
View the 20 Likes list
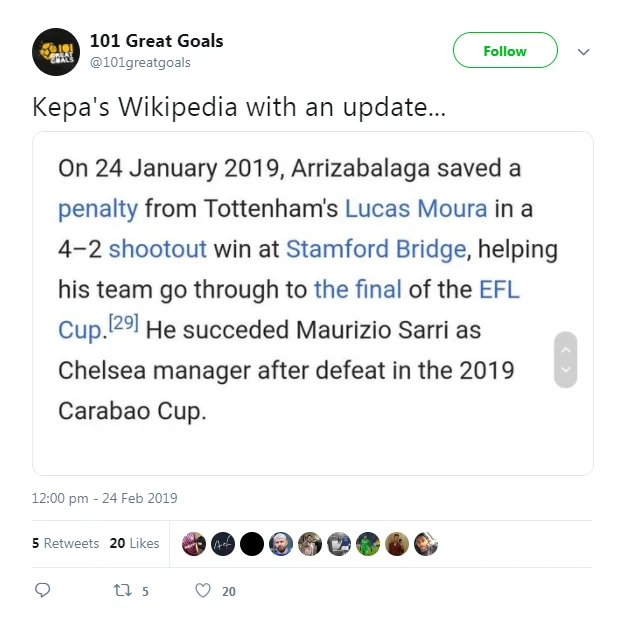pos(134,543)
